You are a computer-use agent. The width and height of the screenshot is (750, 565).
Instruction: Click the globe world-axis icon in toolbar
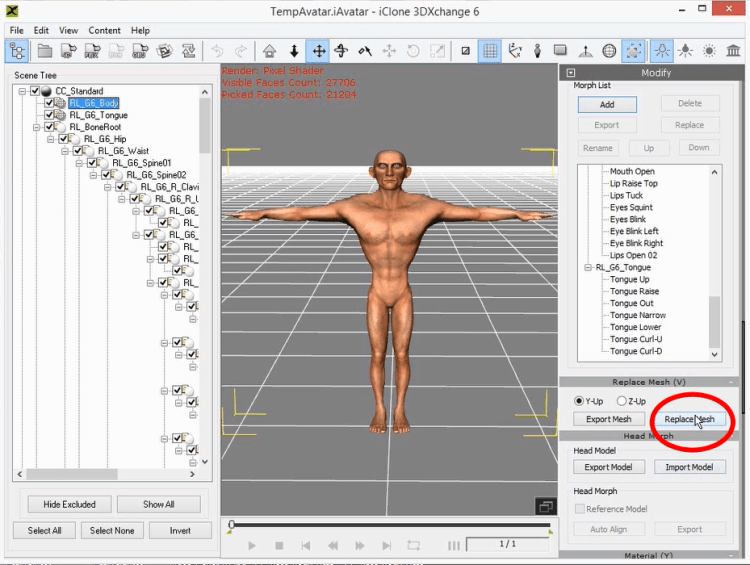point(610,50)
